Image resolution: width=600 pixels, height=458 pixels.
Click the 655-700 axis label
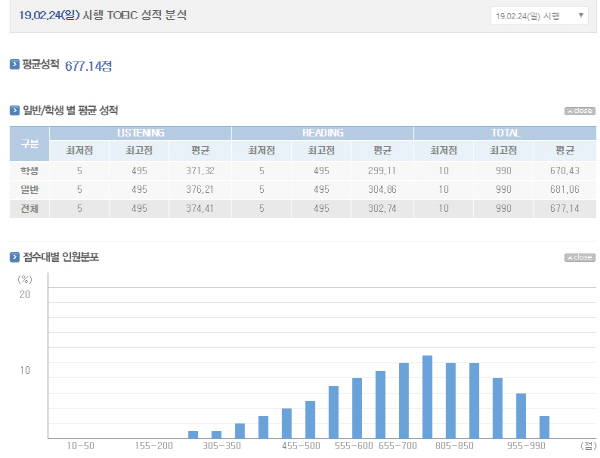pyautogui.click(x=398, y=446)
